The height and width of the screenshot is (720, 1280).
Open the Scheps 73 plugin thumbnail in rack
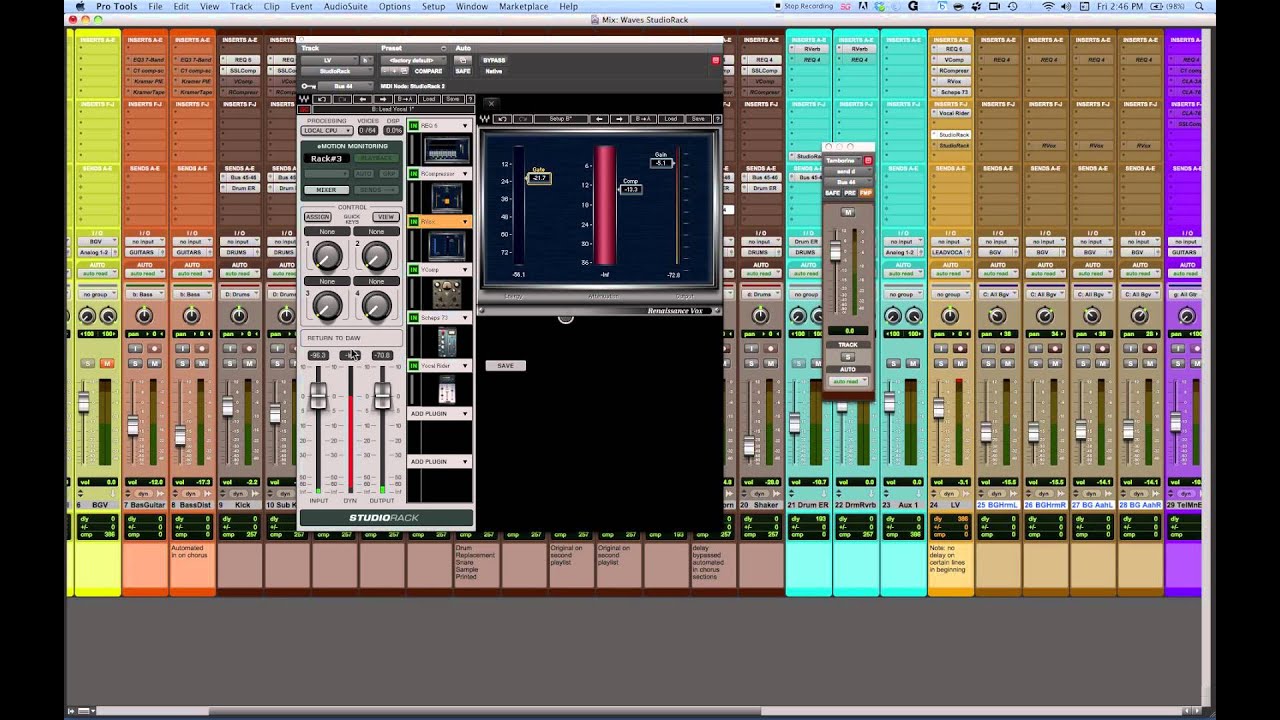[447, 341]
